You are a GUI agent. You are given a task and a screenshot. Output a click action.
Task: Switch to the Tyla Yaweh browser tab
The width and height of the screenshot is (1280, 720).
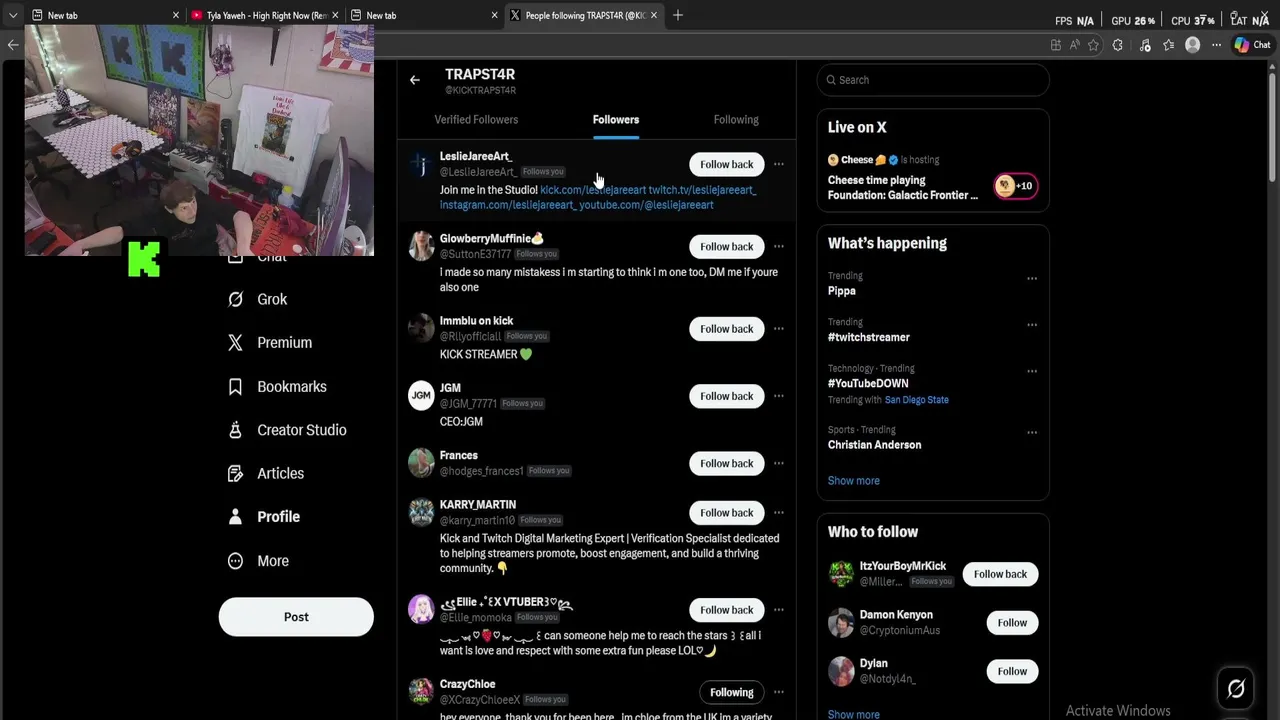[264, 15]
